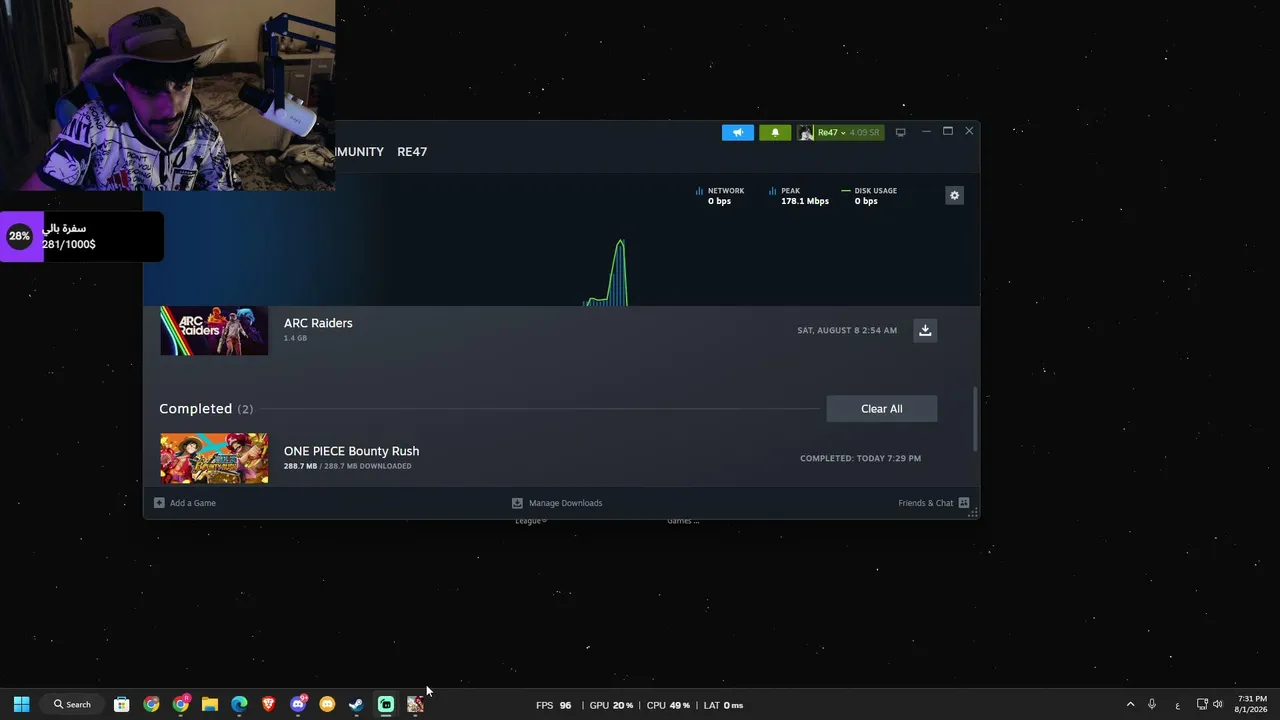Select the ONE PIECE Bounty Rush title
Viewport: 1280px width, 720px height.
click(351, 451)
